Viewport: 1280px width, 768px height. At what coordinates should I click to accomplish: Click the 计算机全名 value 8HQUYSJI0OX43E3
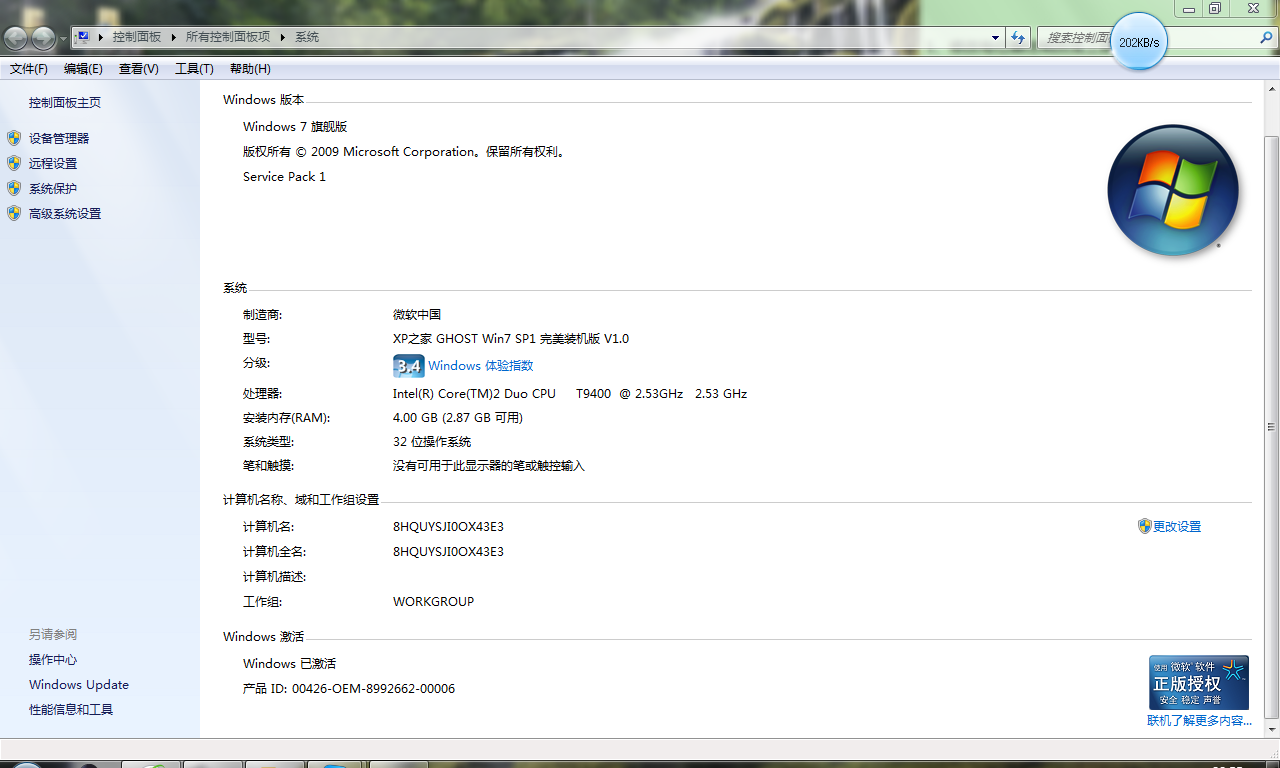[448, 552]
